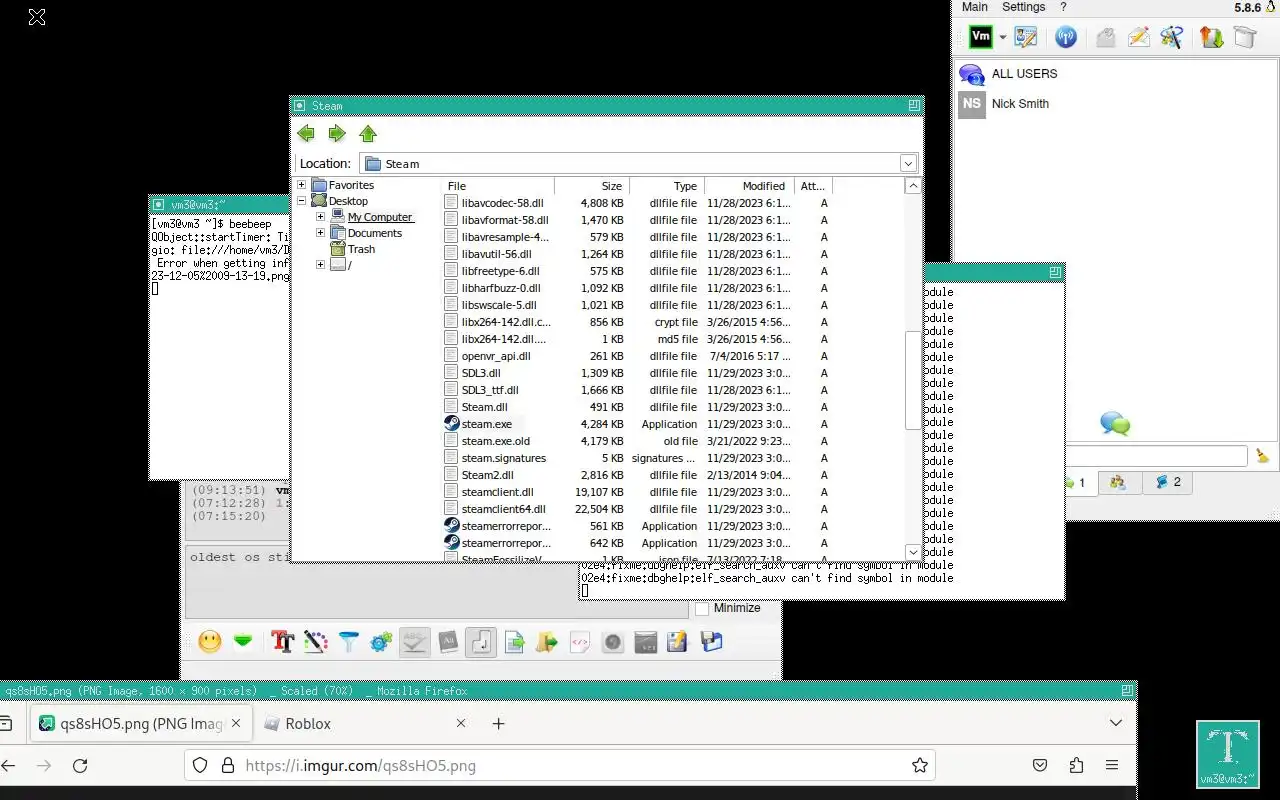
Task: Switch to the groups tab in BeeBEEP
Action: pos(1118,482)
